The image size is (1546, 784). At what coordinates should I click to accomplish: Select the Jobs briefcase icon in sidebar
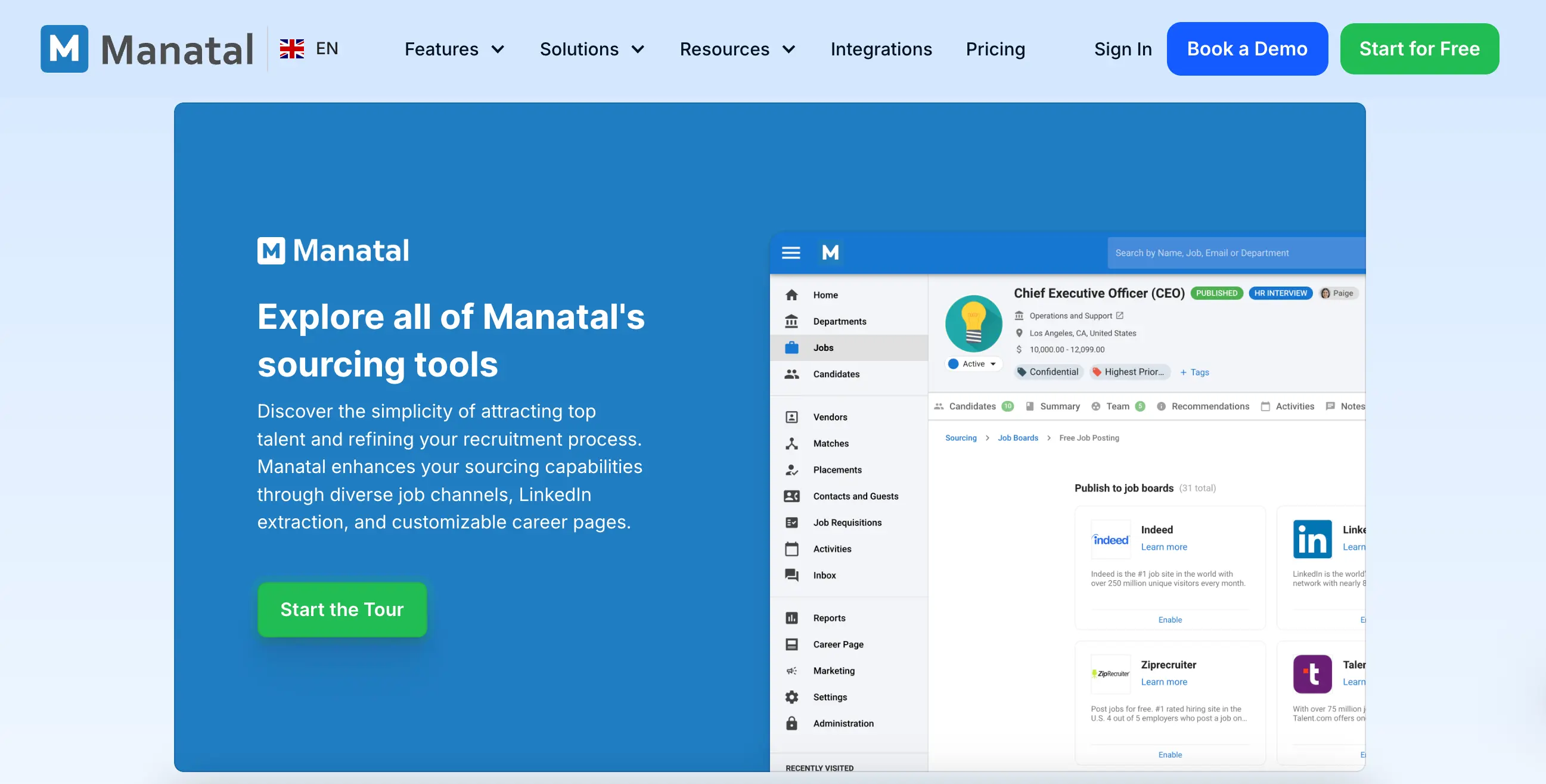[x=792, y=347]
